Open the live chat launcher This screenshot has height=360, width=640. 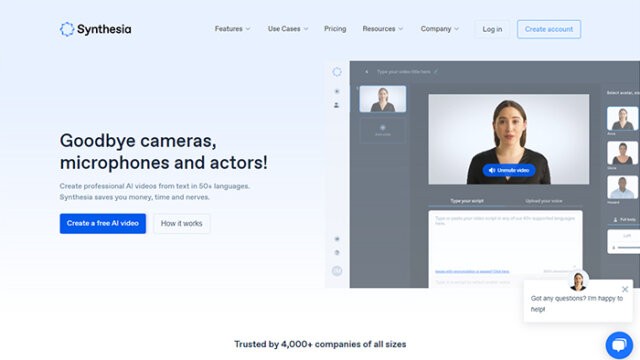tap(619, 345)
